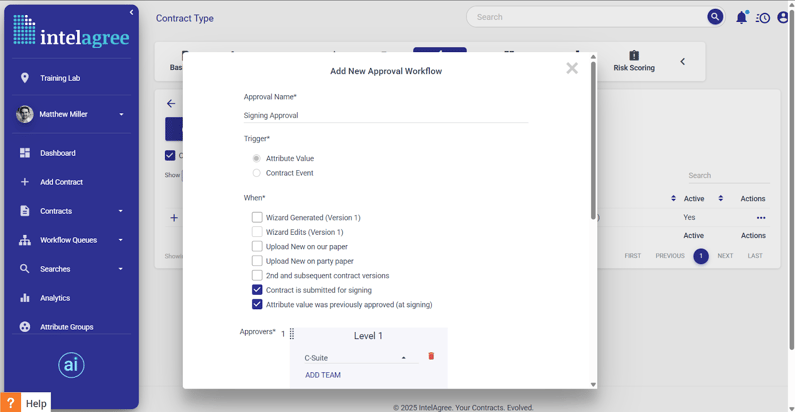
Task: Click the Level 1 drag handle
Action: click(292, 334)
